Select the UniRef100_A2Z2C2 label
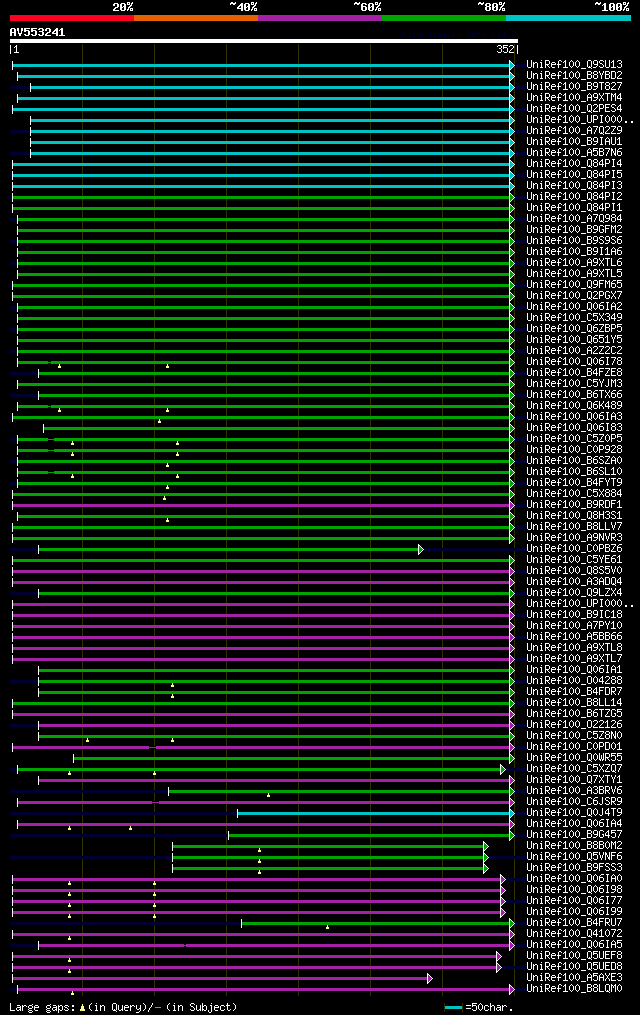Viewport: 640px width, 1015px height. coord(574,351)
